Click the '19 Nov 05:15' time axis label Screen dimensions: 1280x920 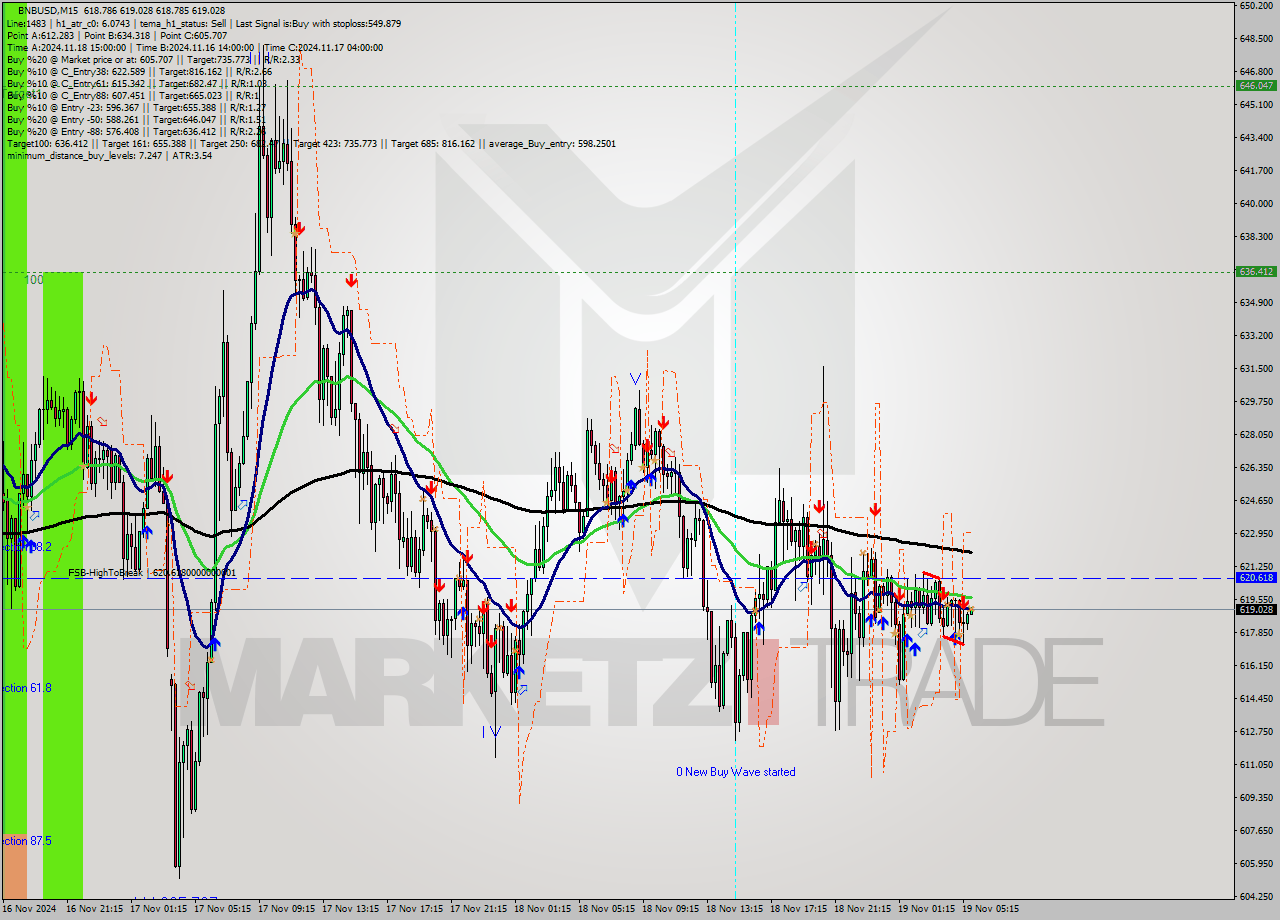pos(991,909)
